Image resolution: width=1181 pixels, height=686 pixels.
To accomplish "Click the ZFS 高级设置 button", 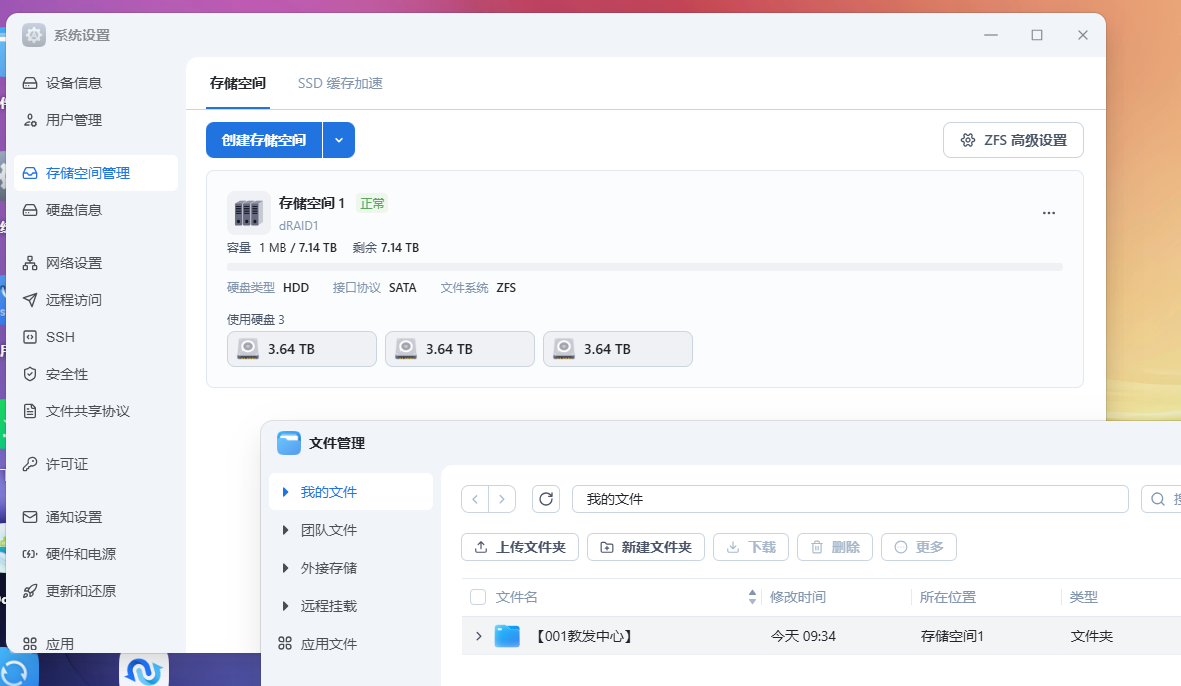I will point(1013,140).
